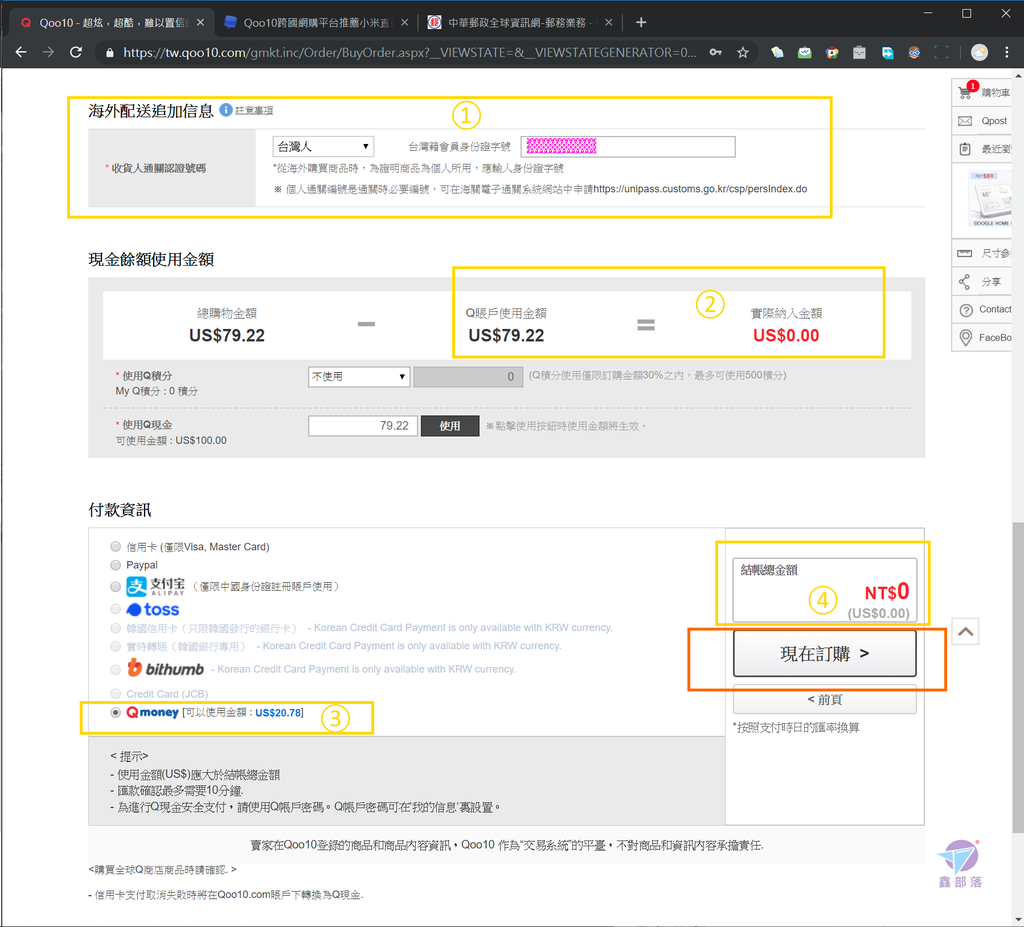Screen dimensions: 1024x927
Task: Click the 購買全球Q商店商品時請確認 link
Action: (163, 870)
